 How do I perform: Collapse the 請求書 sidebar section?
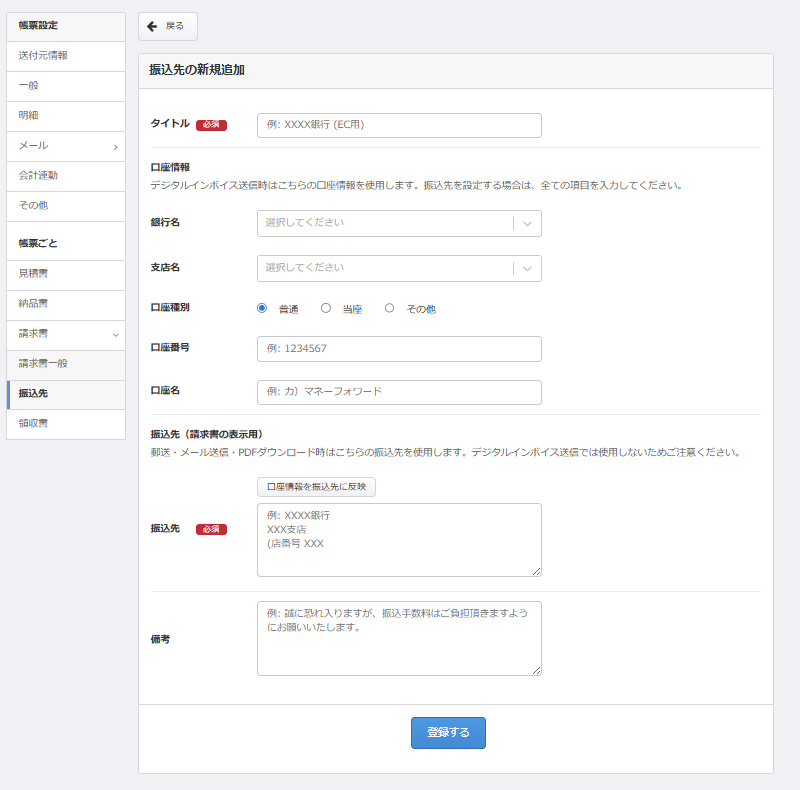pyautogui.click(x=115, y=334)
